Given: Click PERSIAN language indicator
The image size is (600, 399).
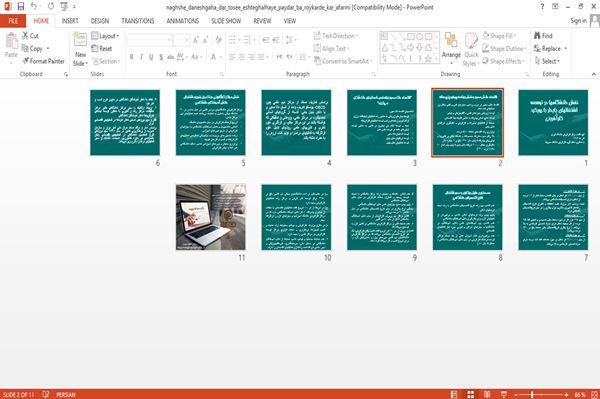Looking at the screenshot, I should pyautogui.click(x=66, y=394).
